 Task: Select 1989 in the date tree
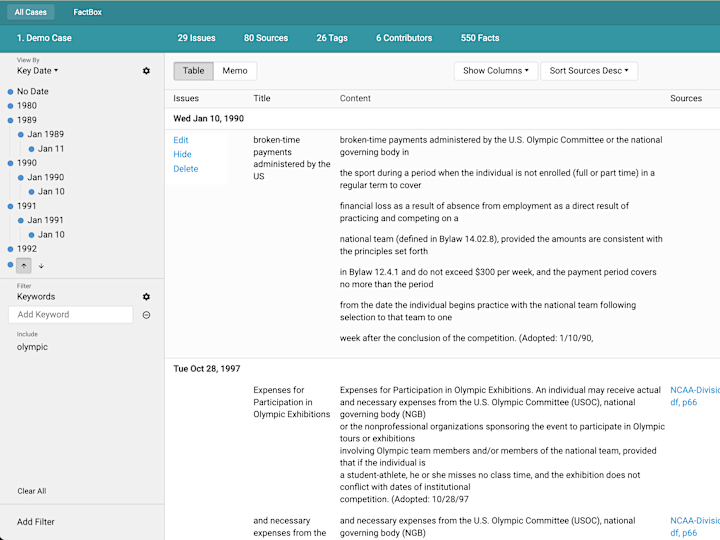27,120
